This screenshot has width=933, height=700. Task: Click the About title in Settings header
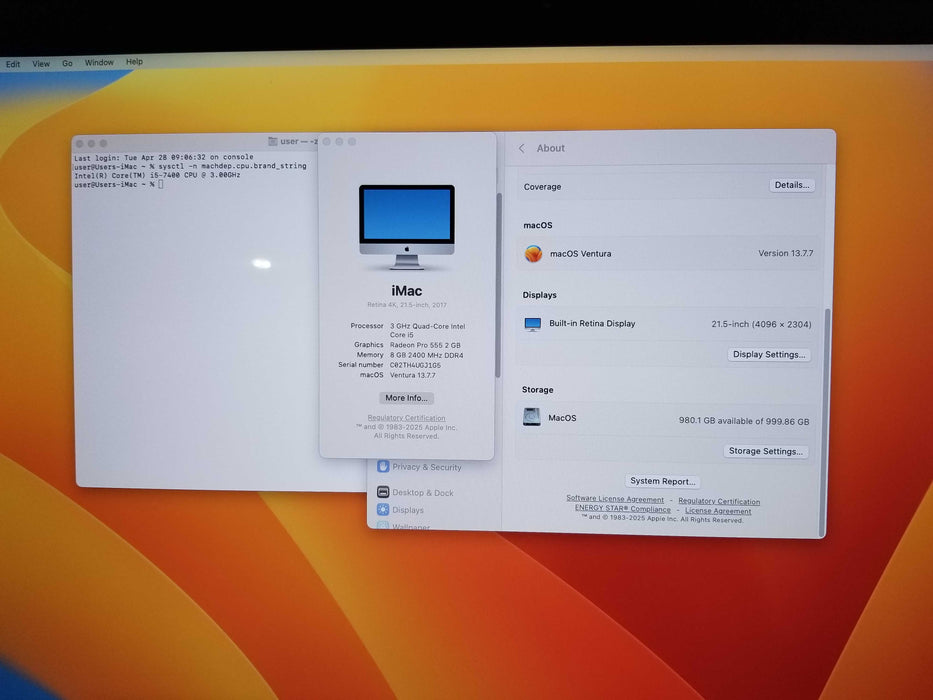click(x=550, y=148)
